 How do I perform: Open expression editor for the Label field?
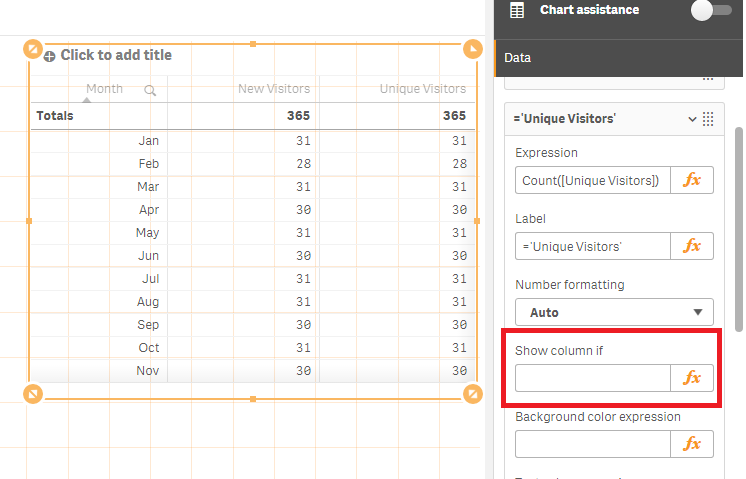pos(692,246)
